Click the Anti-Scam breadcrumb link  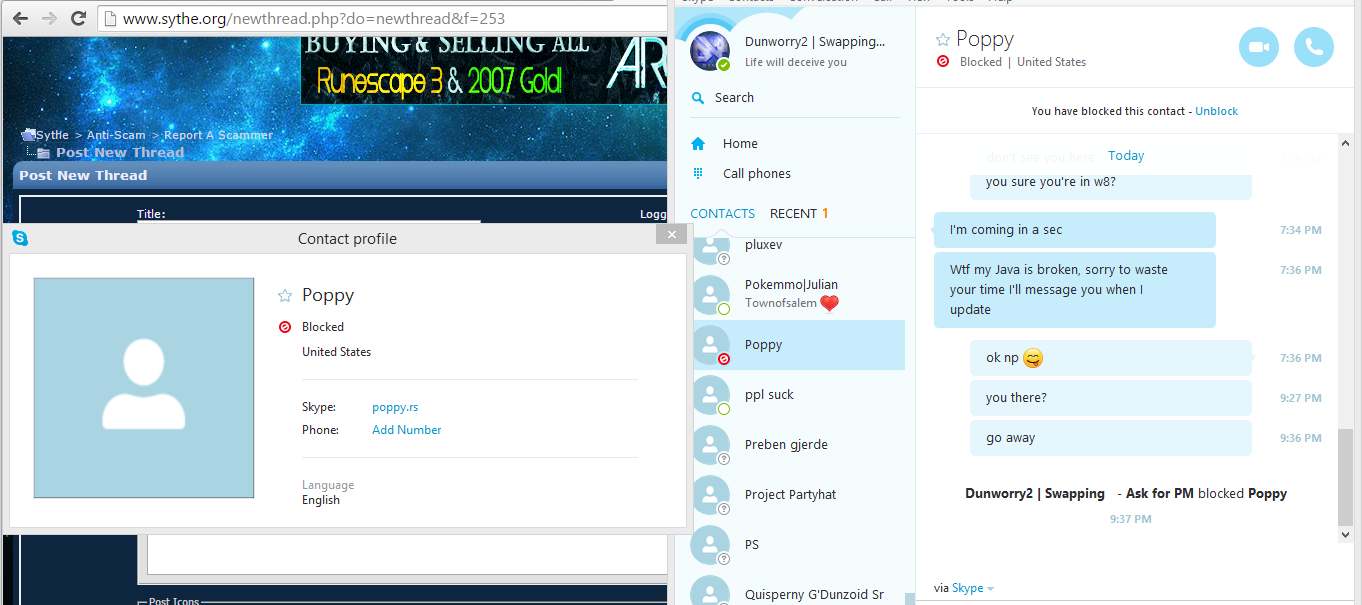pos(116,135)
